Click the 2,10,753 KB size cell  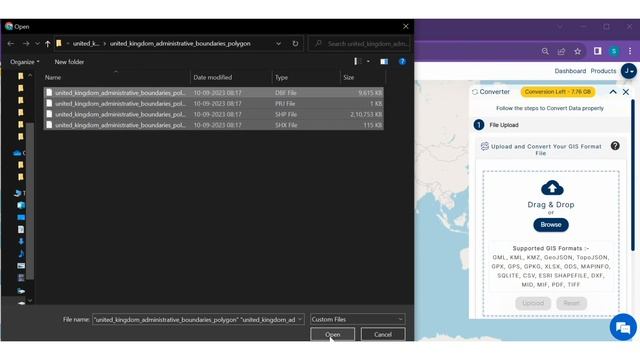point(366,114)
